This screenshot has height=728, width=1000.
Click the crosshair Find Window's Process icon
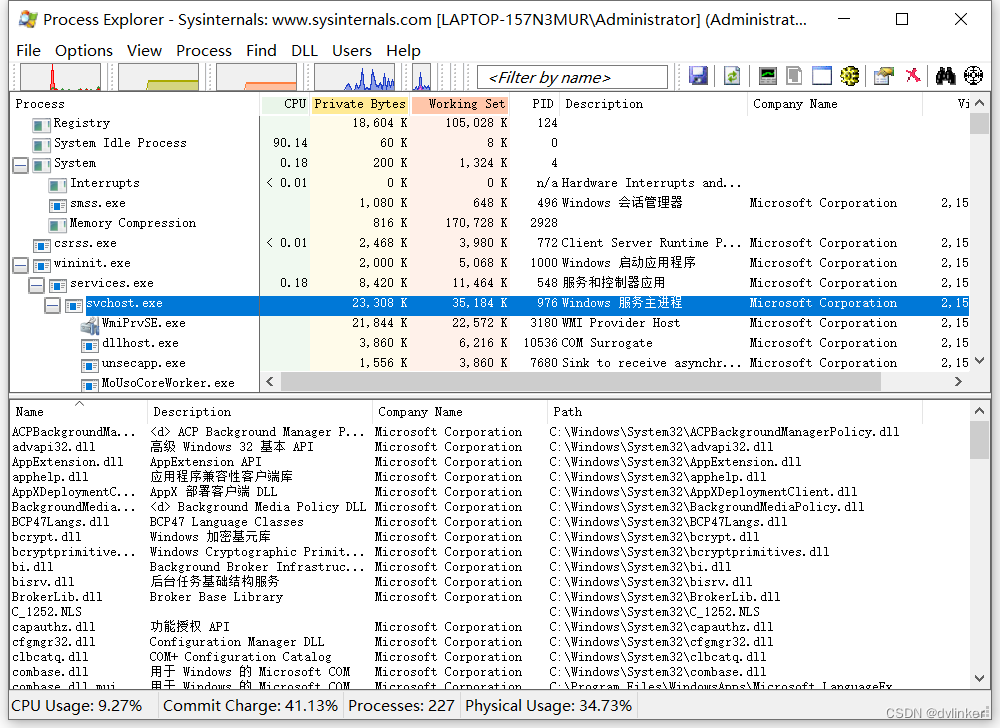tap(973, 76)
